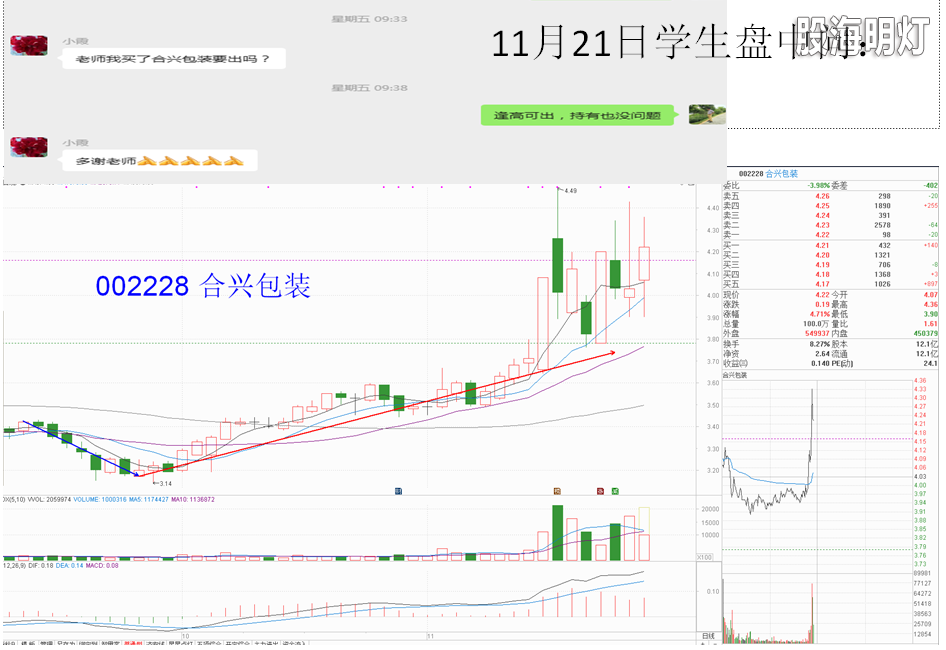This screenshot has width=946, height=650.
Task: Switch to the 日线 tab
Action: pos(708,636)
